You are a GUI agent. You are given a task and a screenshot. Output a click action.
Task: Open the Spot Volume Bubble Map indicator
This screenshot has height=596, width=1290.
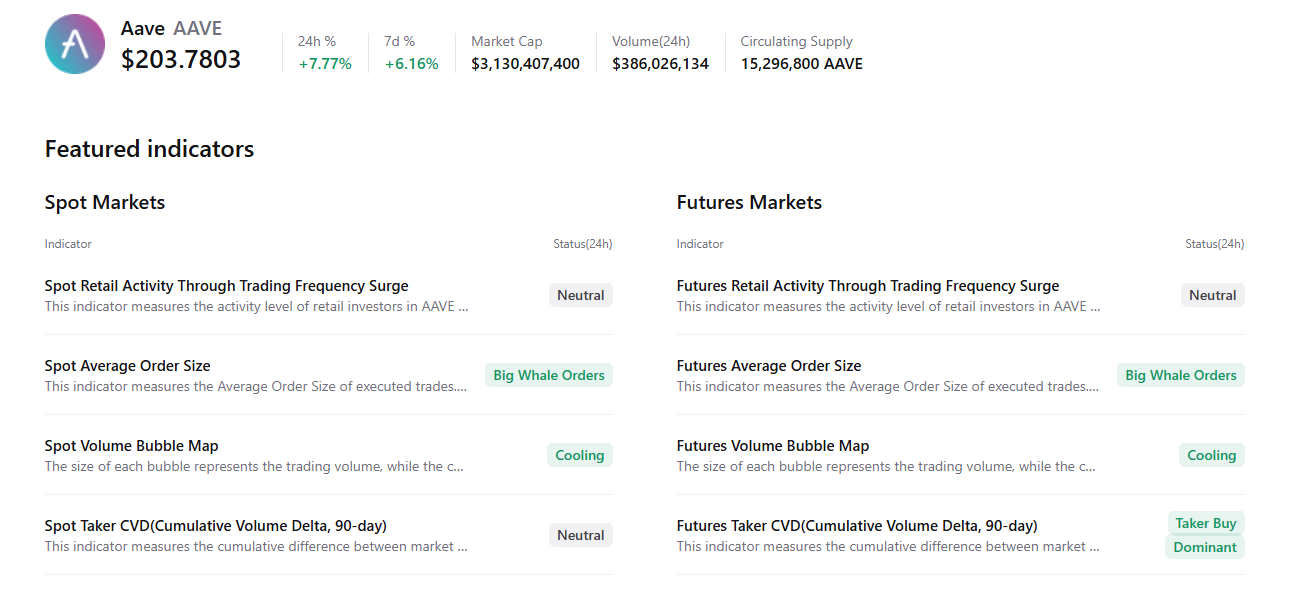click(131, 445)
